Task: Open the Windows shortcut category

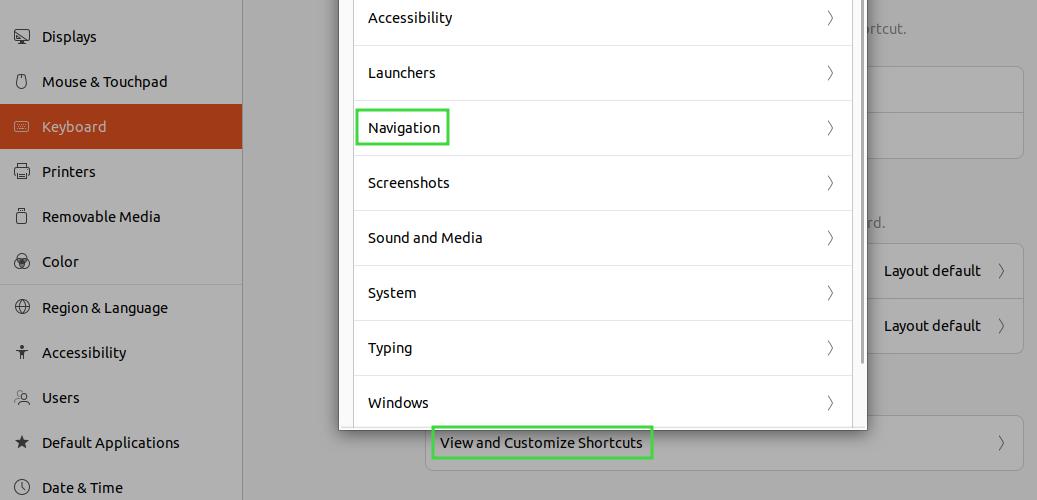Action: [x=602, y=402]
